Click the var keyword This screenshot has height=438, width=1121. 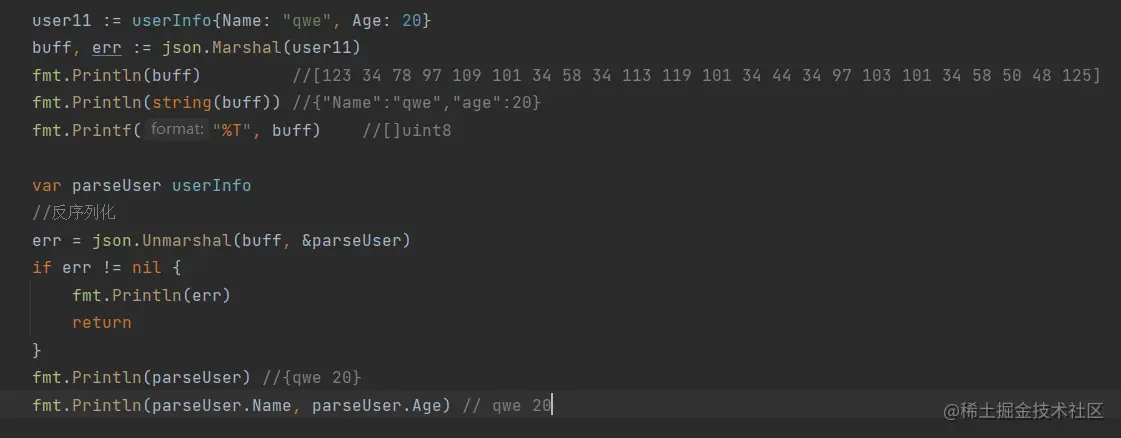click(x=46, y=185)
